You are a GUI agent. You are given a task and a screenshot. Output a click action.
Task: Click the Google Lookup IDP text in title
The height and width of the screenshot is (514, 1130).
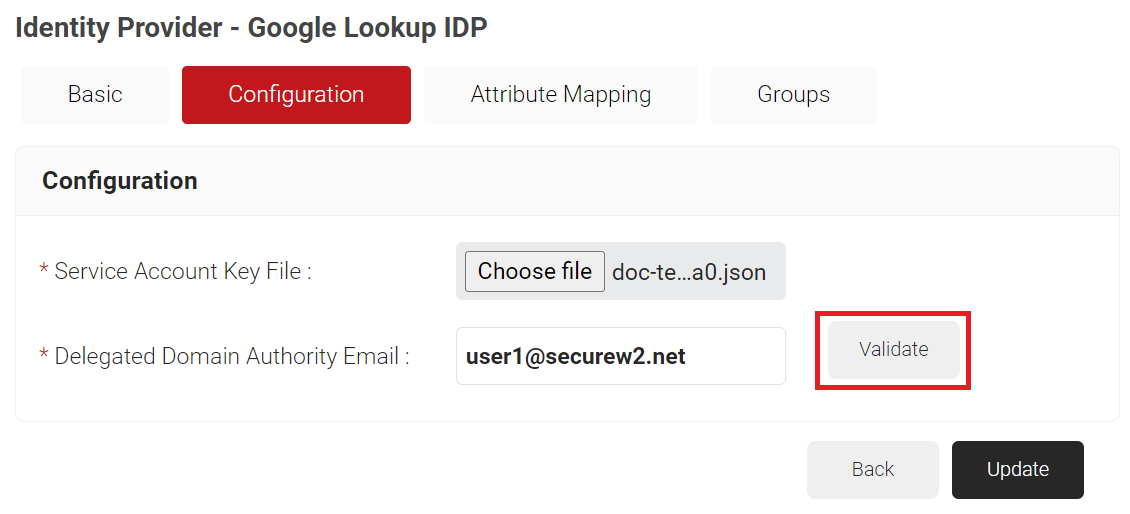(367, 28)
